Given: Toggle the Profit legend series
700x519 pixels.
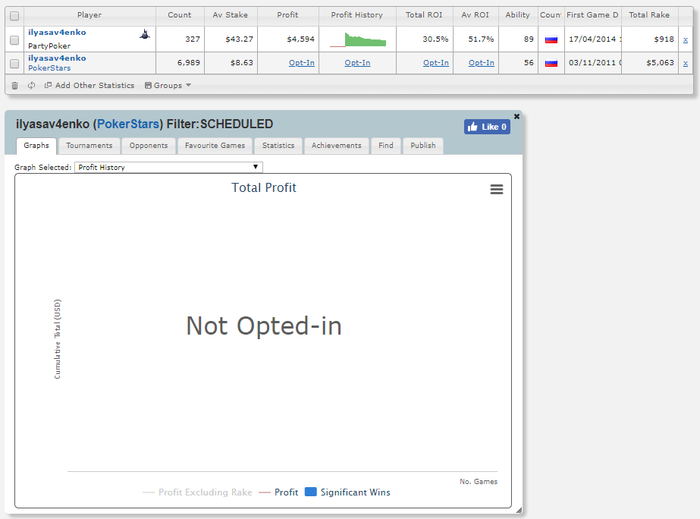Looking at the screenshot, I should pos(279,492).
